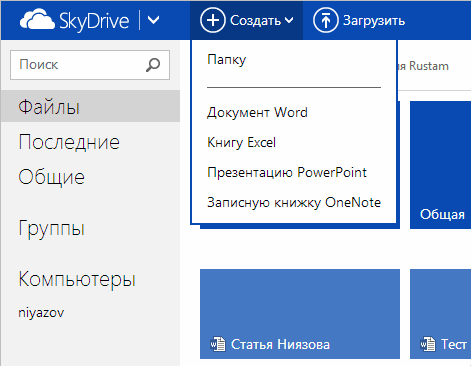Choose Презентацию PowerPoint menu entry
This screenshot has height=366, width=471.
coord(287,173)
